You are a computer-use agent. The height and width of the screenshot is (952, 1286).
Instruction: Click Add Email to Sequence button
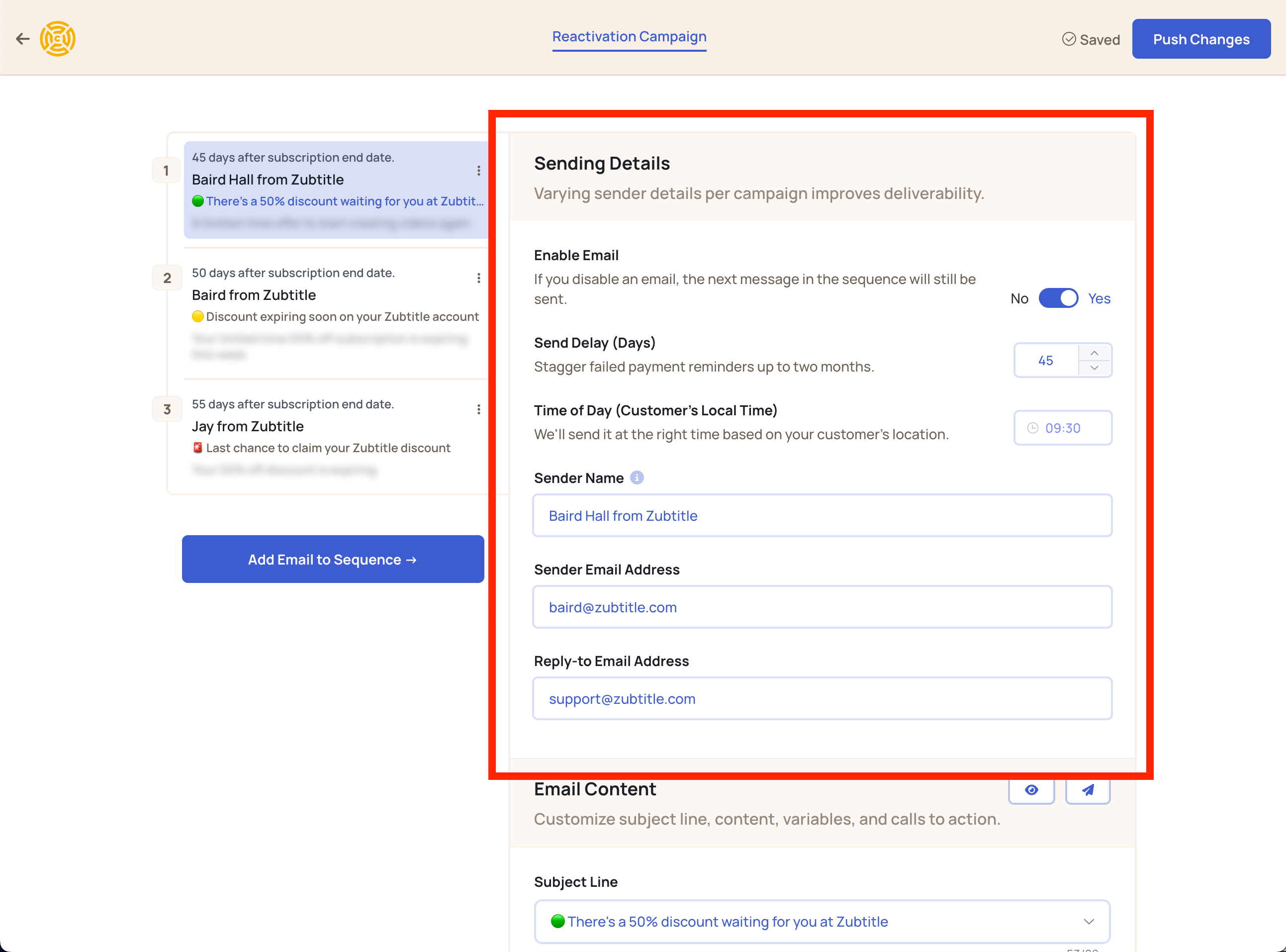(332, 558)
